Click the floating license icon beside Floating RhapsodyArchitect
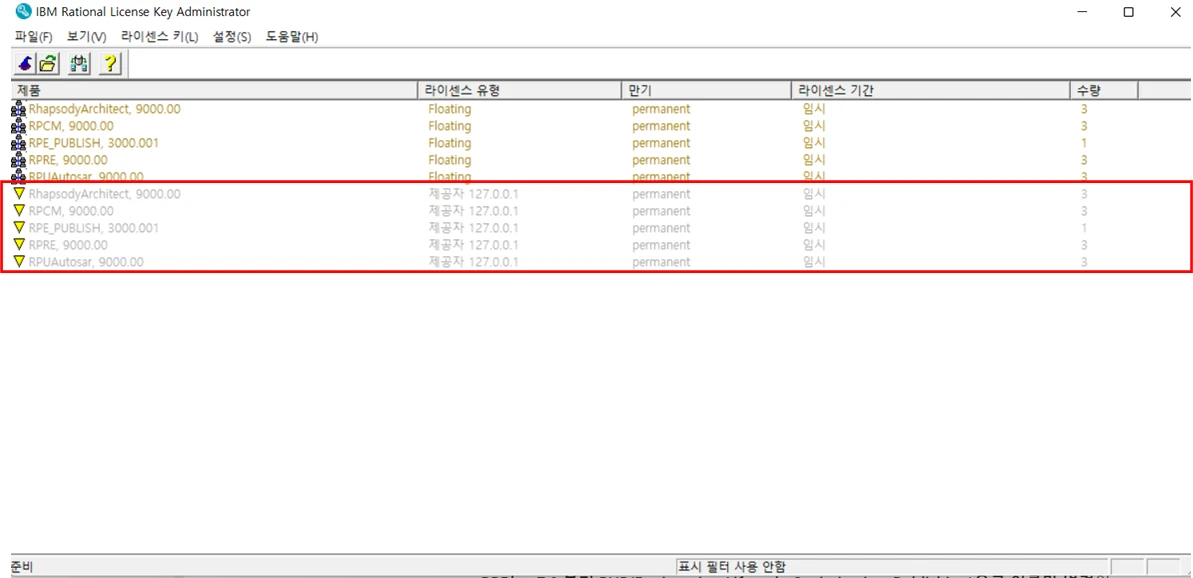This screenshot has height=578, width=1193. point(19,109)
